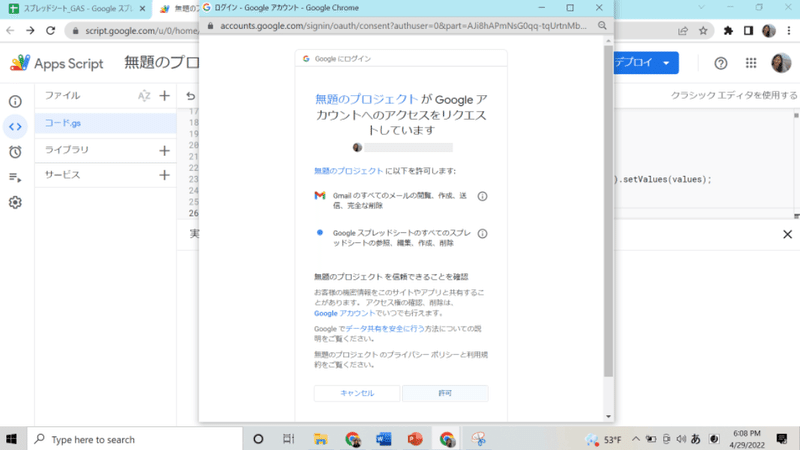Open the 無題のプロジェクト link in dialog heading
800x450 pixels.
(x=367, y=99)
